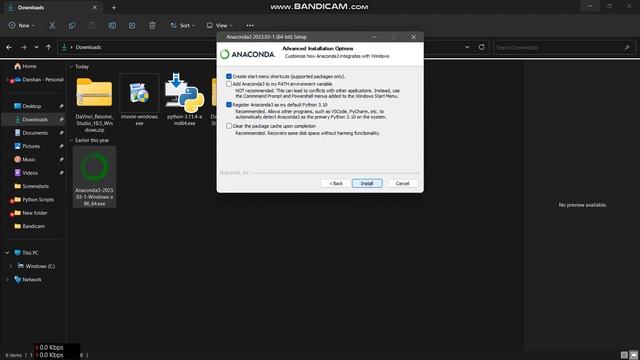
Task: Open a new File Explorer tab
Action: 114,7
